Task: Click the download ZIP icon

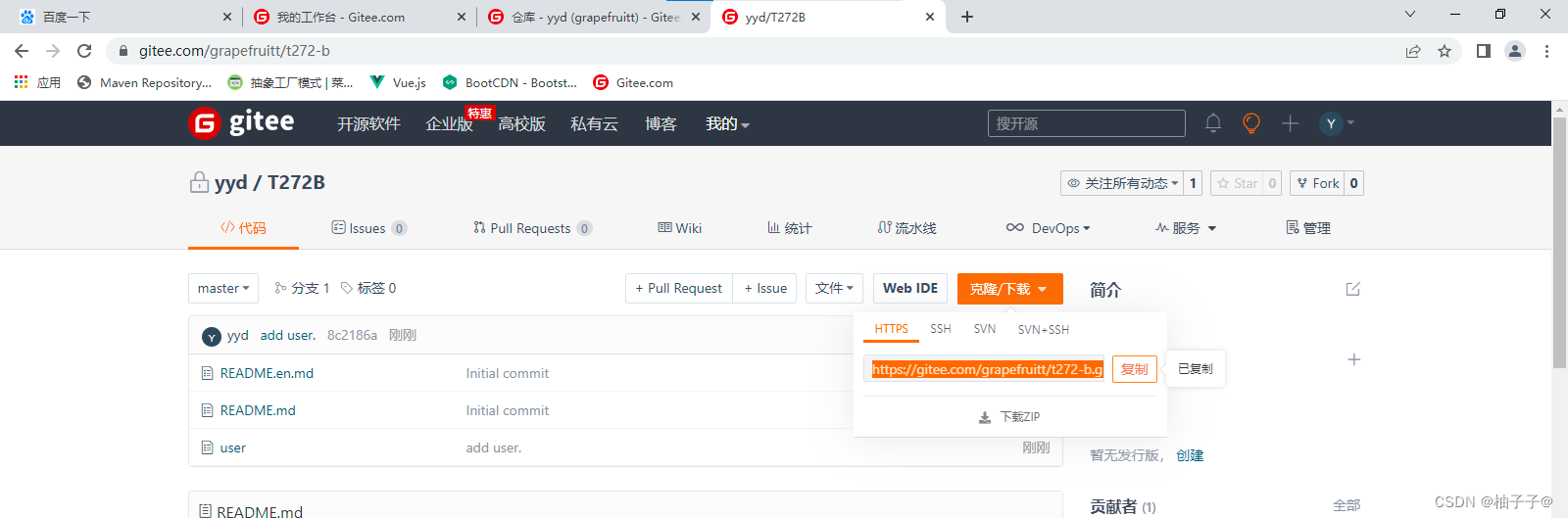Action: 985,417
